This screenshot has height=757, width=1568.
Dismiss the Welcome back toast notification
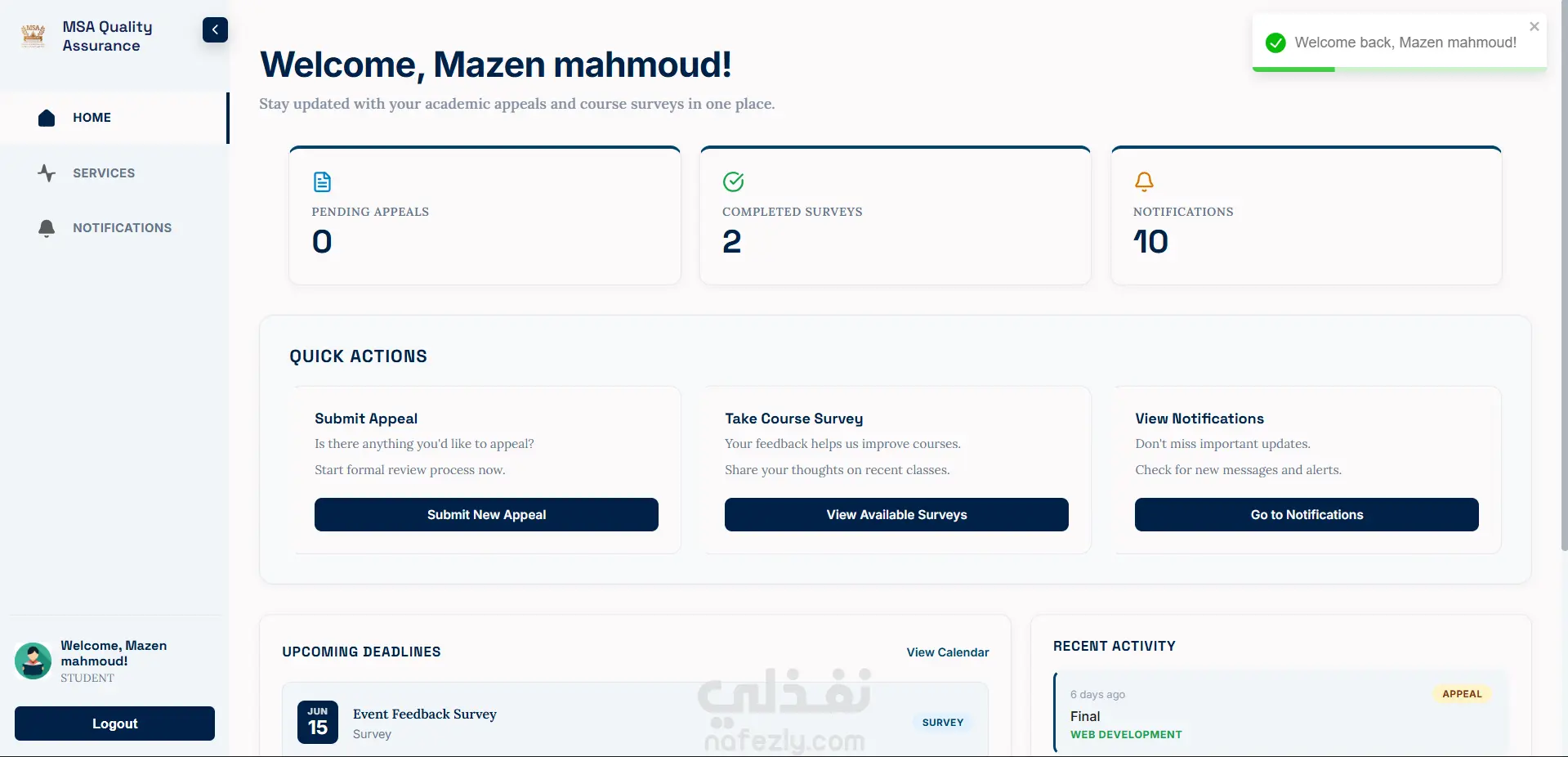coord(1534,27)
